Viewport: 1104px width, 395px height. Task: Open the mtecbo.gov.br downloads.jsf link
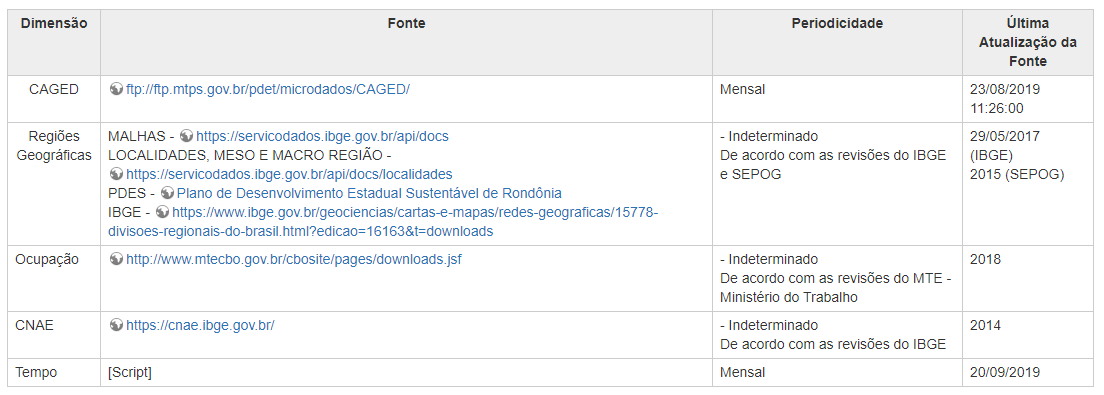tap(294, 259)
